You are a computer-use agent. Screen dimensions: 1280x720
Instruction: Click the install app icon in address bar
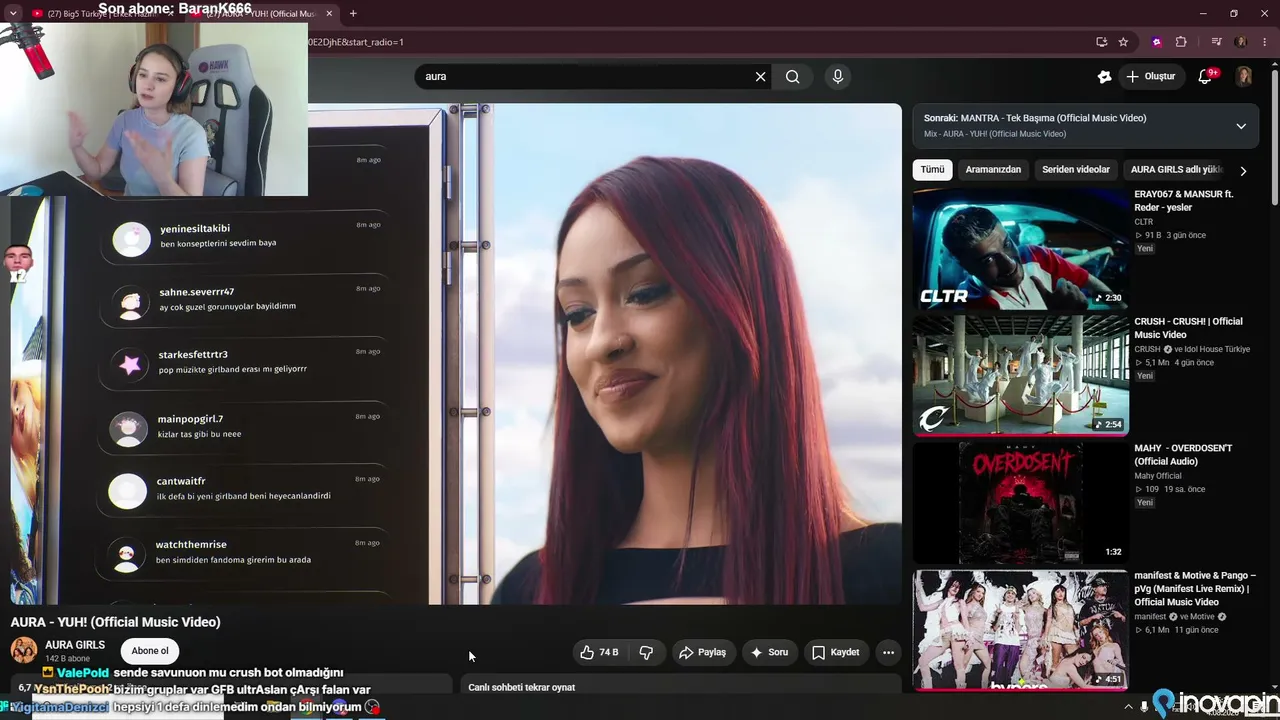tap(1102, 42)
